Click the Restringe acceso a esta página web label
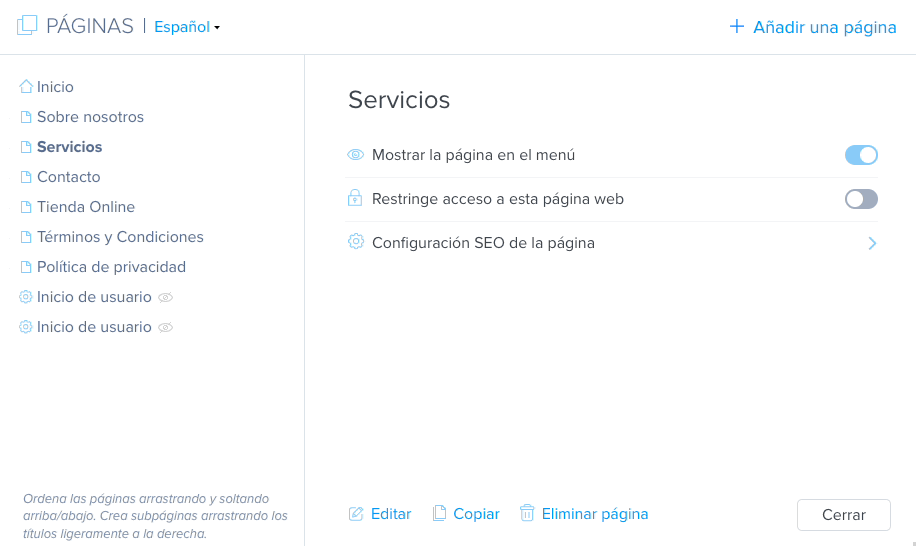Image resolution: width=916 pixels, height=546 pixels. pyautogui.click(x=498, y=199)
